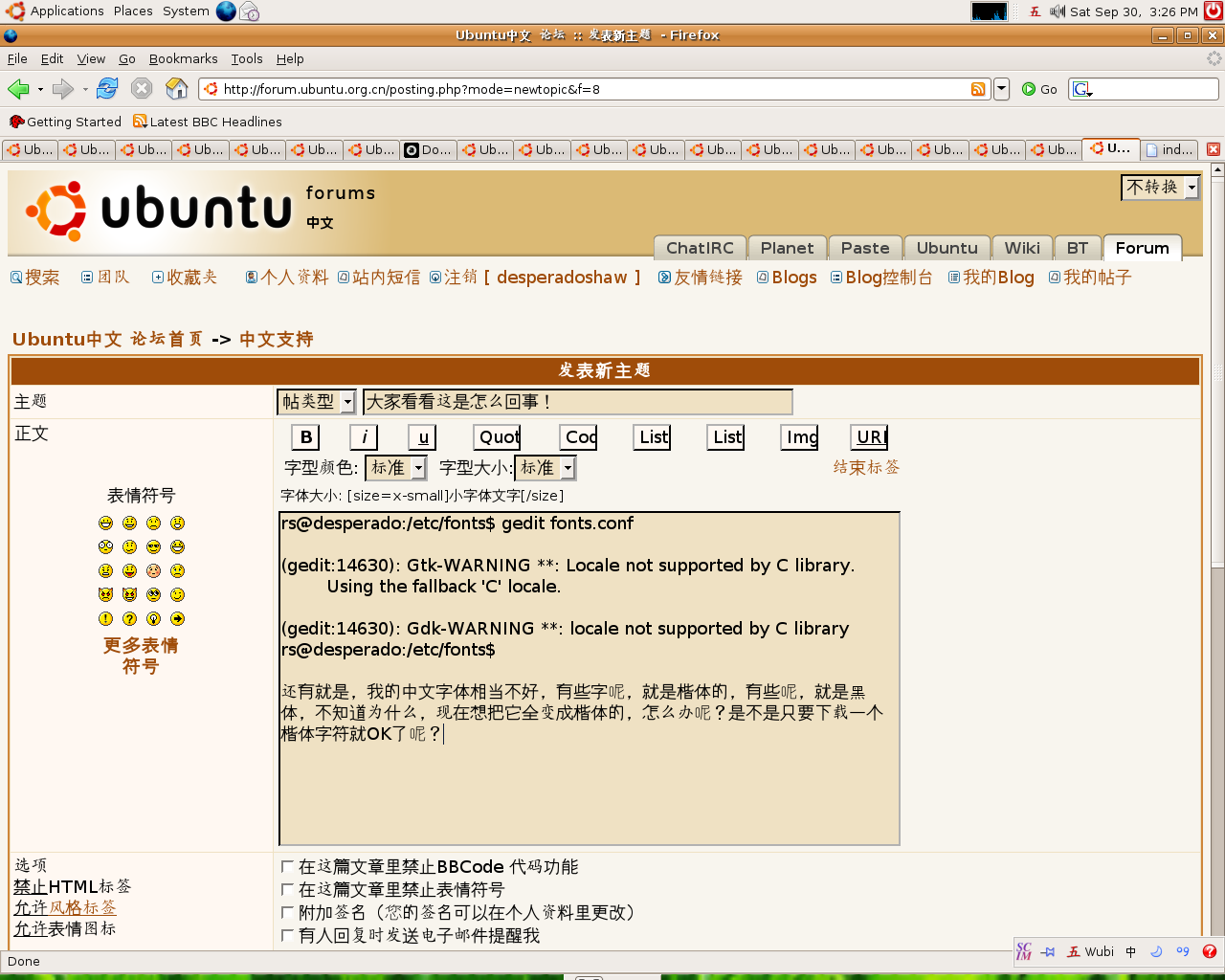Click the 结束标签 close tags link
Viewport: 1225px width, 980px height.
[866, 467]
